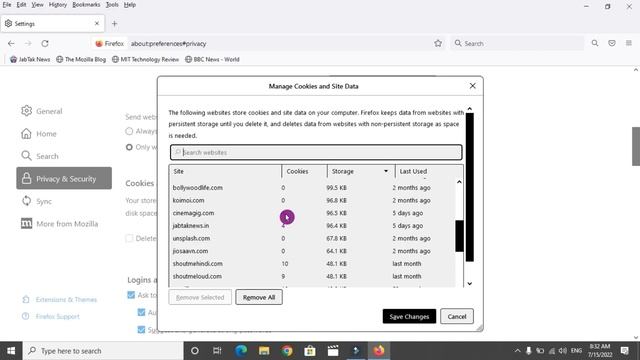This screenshot has height=360, width=640.
Task: Open the Firefox hamburger application menu
Action: pyautogui.click(x=629, y=43)
